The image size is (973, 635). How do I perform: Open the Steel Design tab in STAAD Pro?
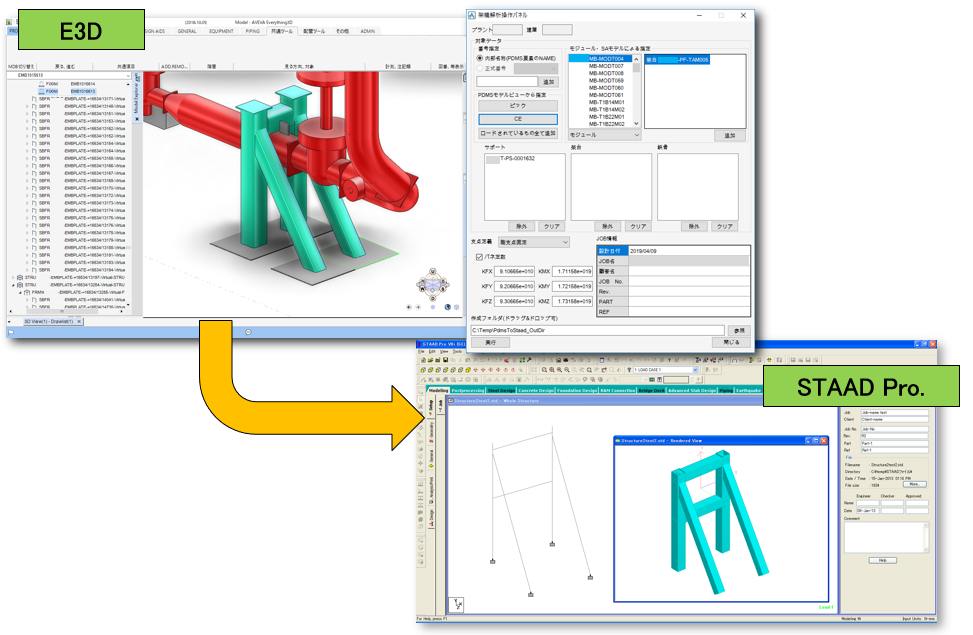pyautogui.click(x=501, y=390)
